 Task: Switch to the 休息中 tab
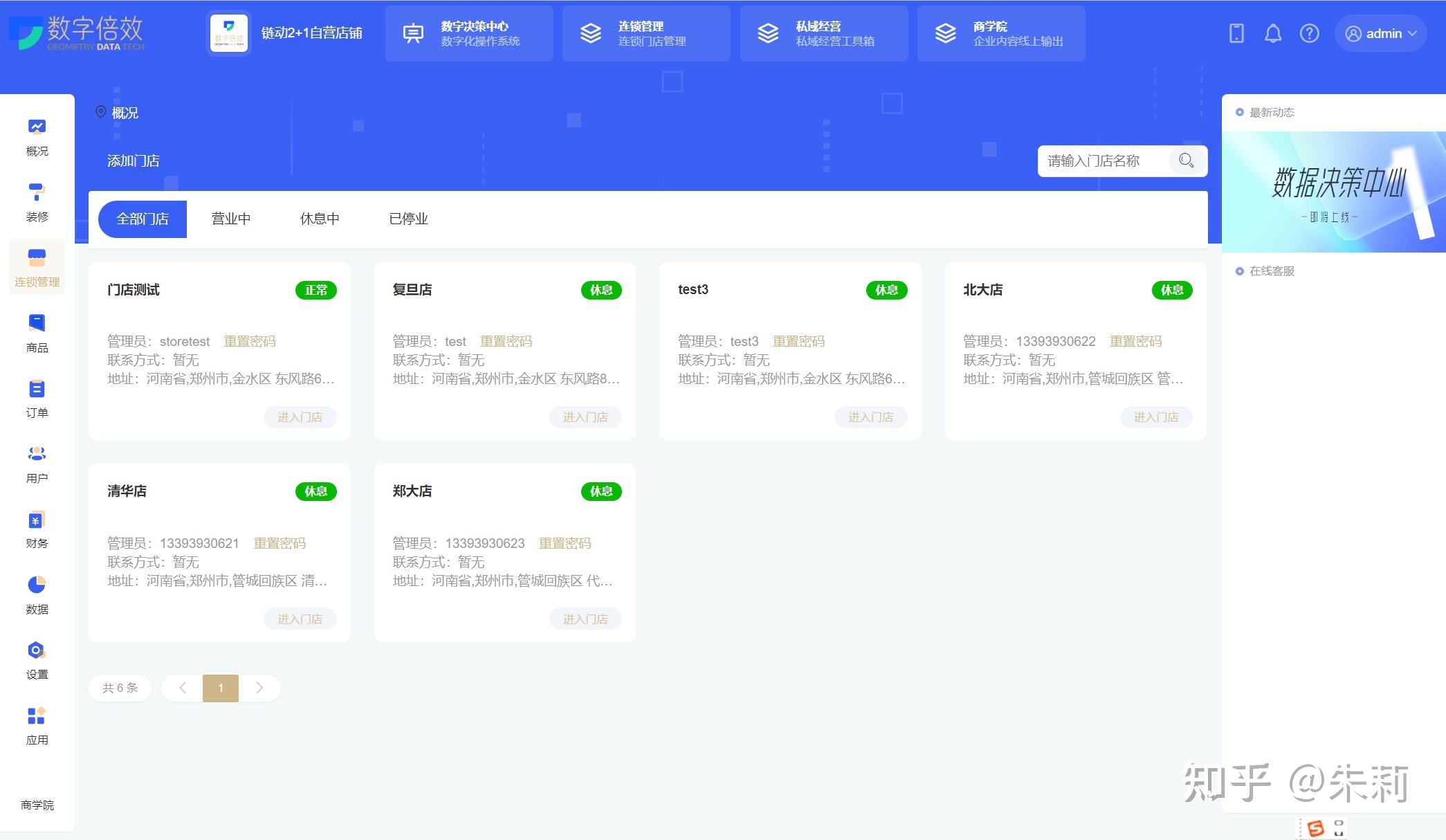click(x=320, y=219)
